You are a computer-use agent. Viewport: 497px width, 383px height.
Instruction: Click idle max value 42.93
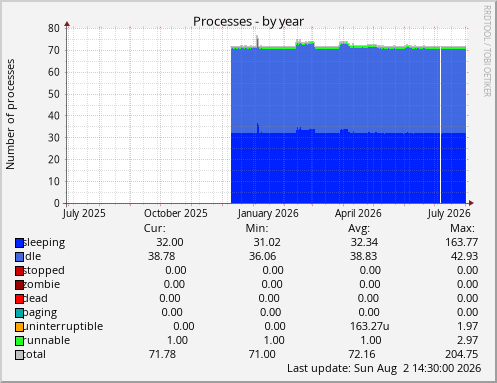tap(464, 256)
